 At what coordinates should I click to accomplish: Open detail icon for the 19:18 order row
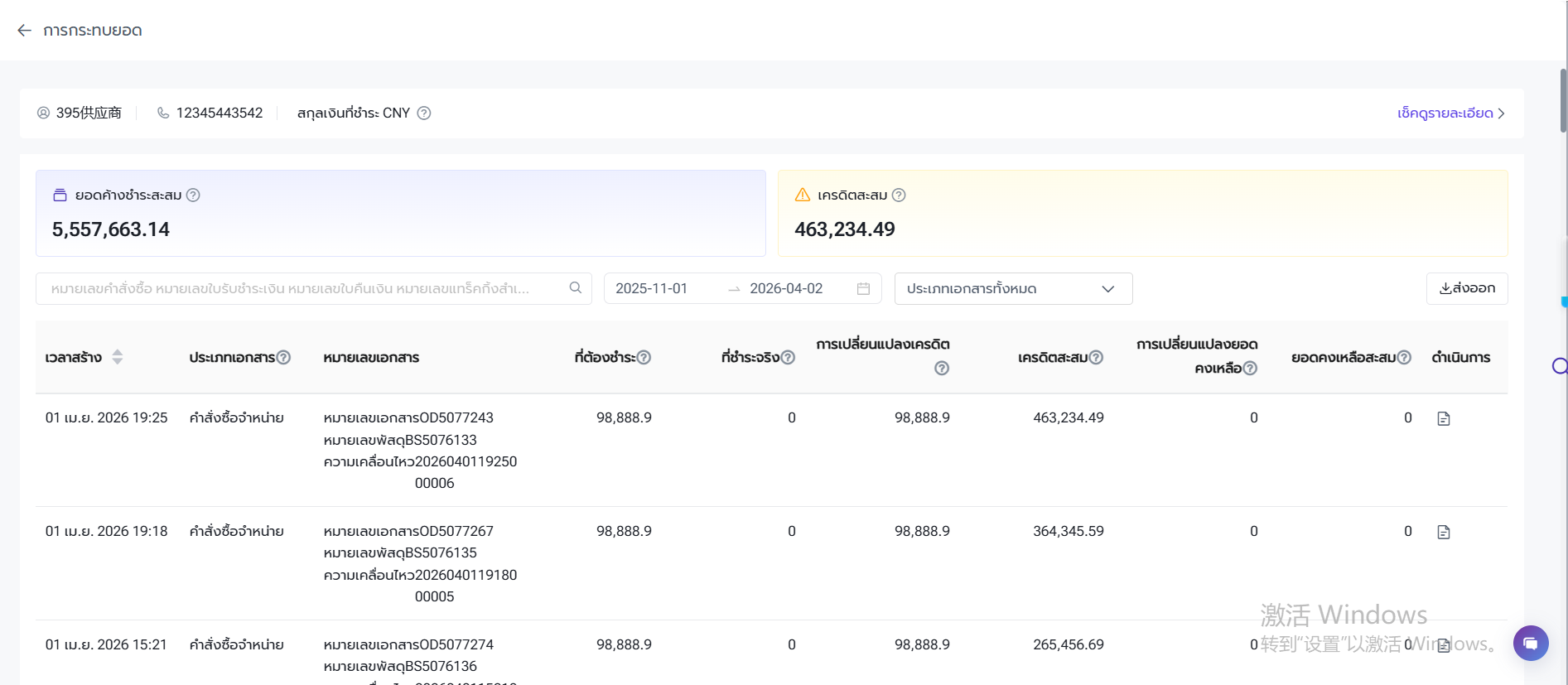[x=1443, y=533]
